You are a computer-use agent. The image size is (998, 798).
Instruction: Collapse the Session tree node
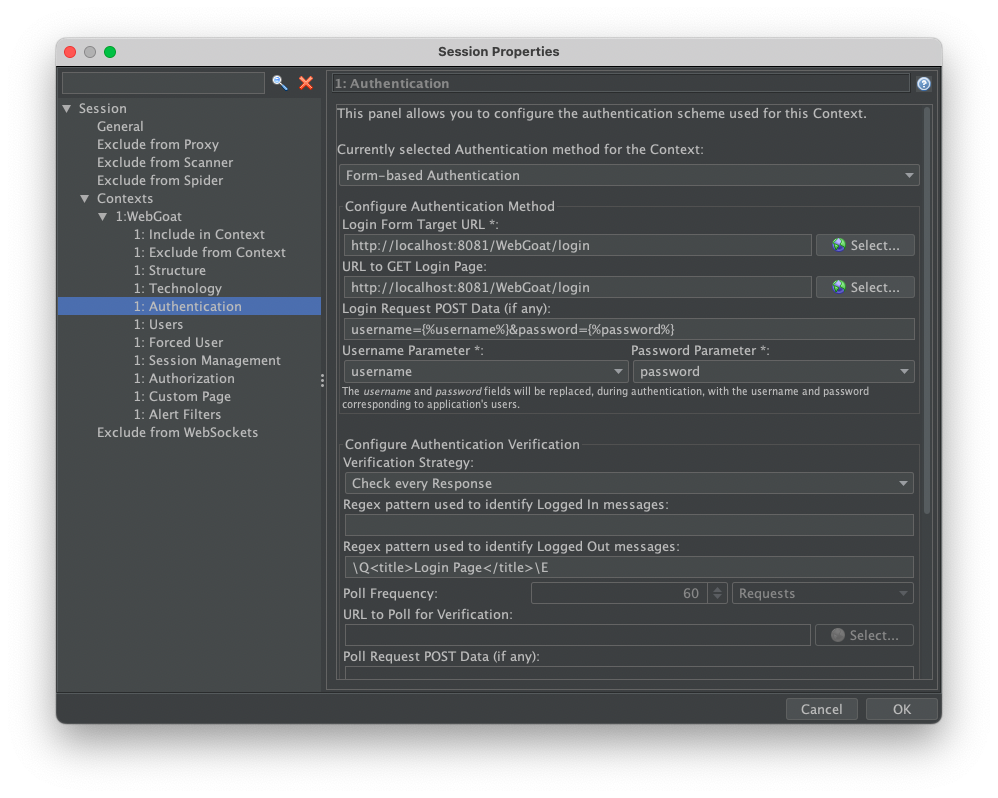pyautogui.click(x=67, y=108)
